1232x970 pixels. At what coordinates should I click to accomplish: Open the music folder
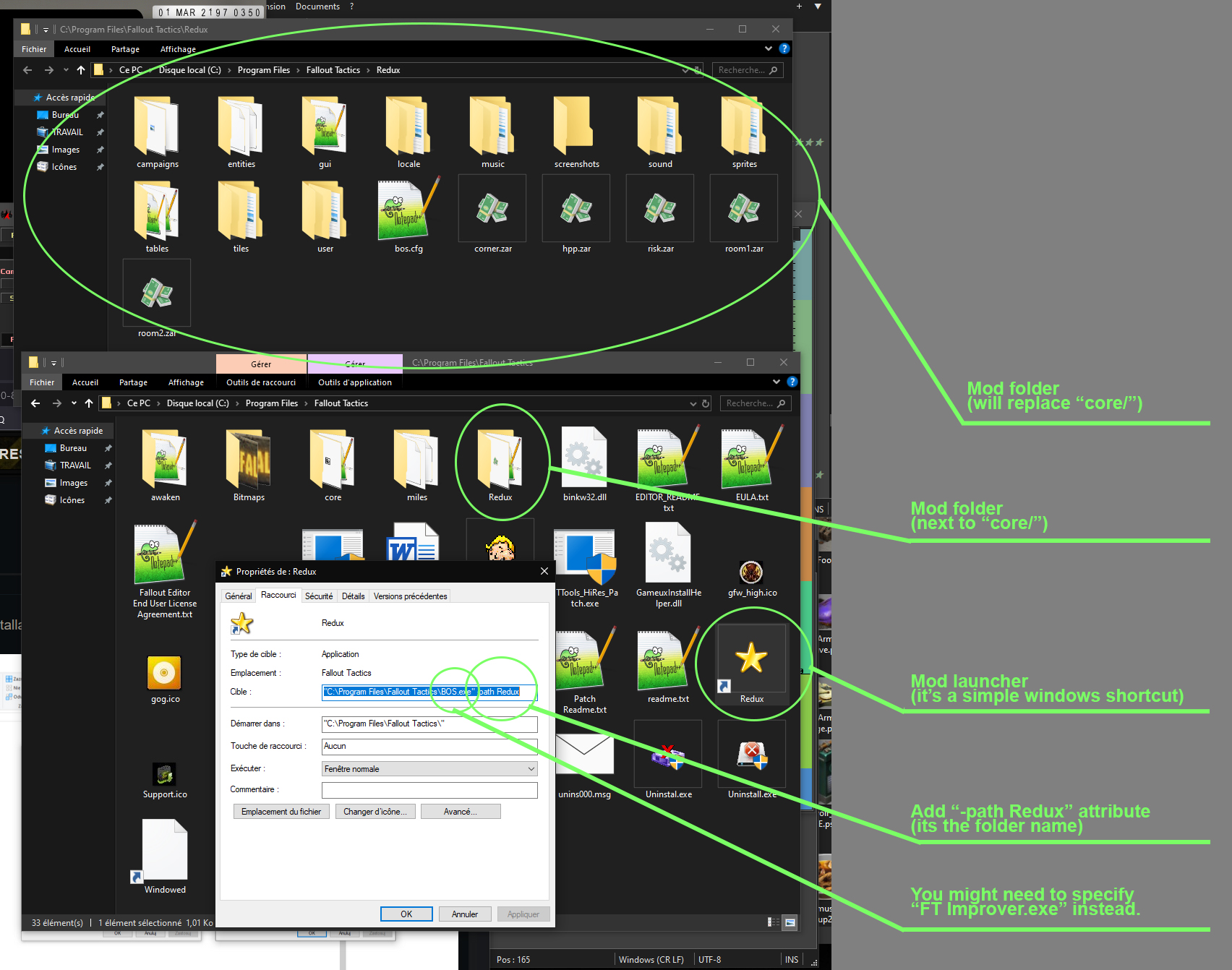click(492, 132)
